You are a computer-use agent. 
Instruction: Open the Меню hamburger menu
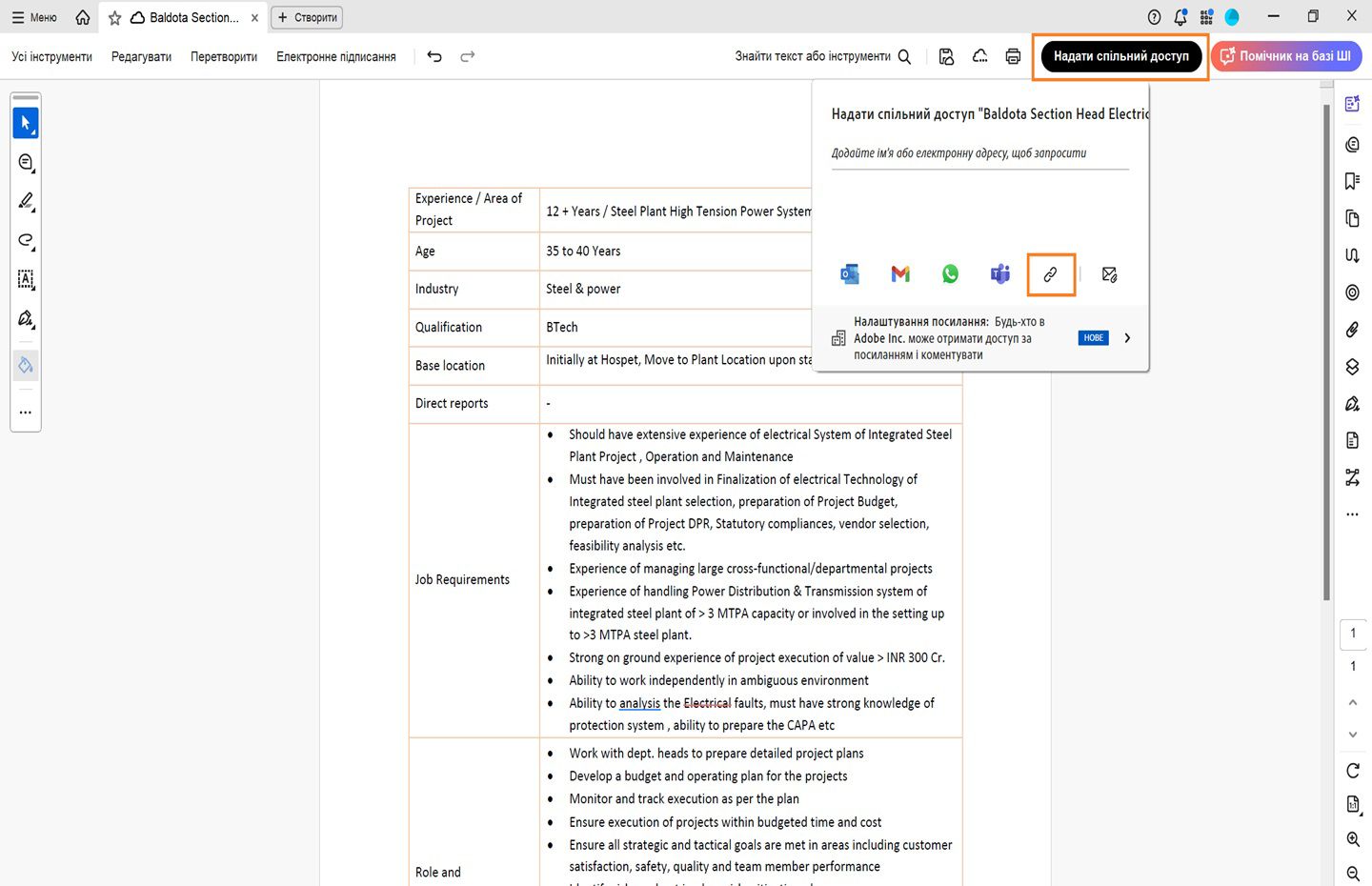[x=34, y=17]
